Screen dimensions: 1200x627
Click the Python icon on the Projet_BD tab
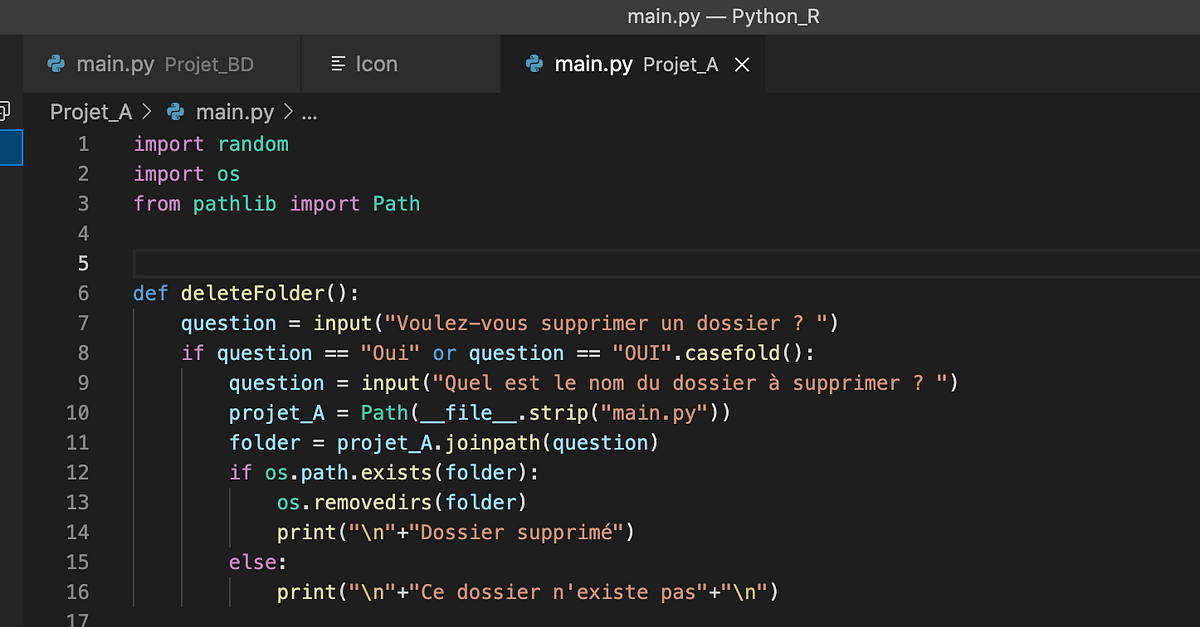[x=56, y=64]
